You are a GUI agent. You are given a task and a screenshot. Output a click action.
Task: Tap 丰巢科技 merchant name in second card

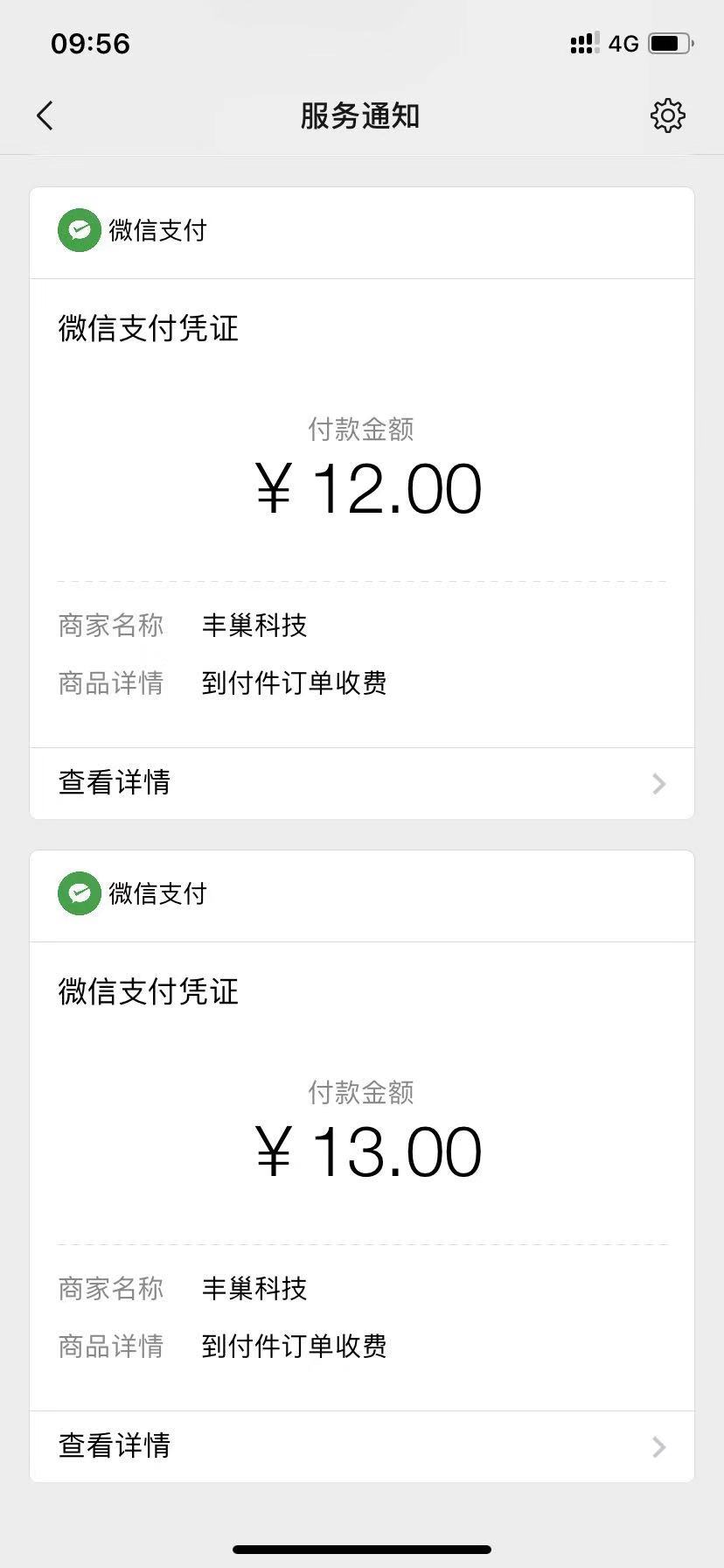254,1289
